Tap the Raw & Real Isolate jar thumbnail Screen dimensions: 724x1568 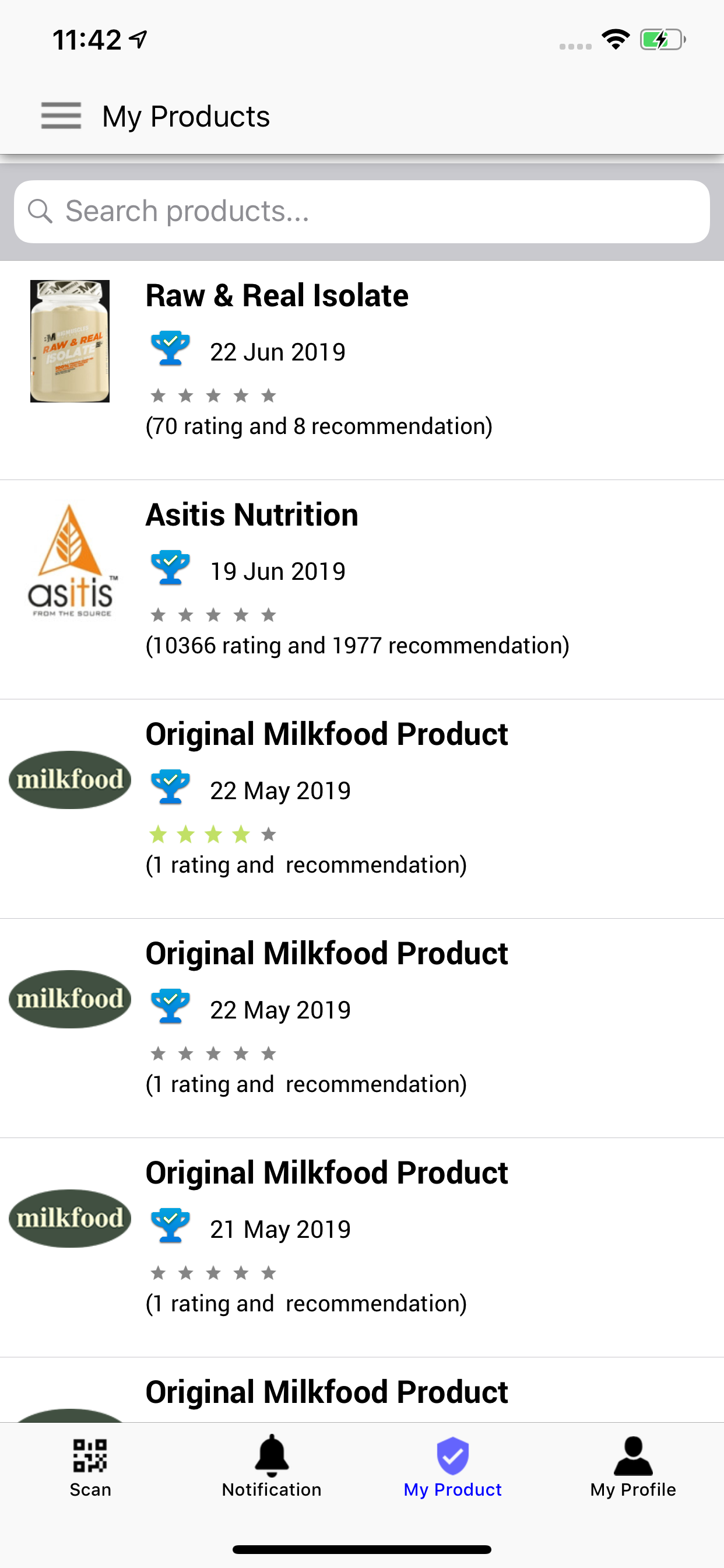click(x=70, y=341)
